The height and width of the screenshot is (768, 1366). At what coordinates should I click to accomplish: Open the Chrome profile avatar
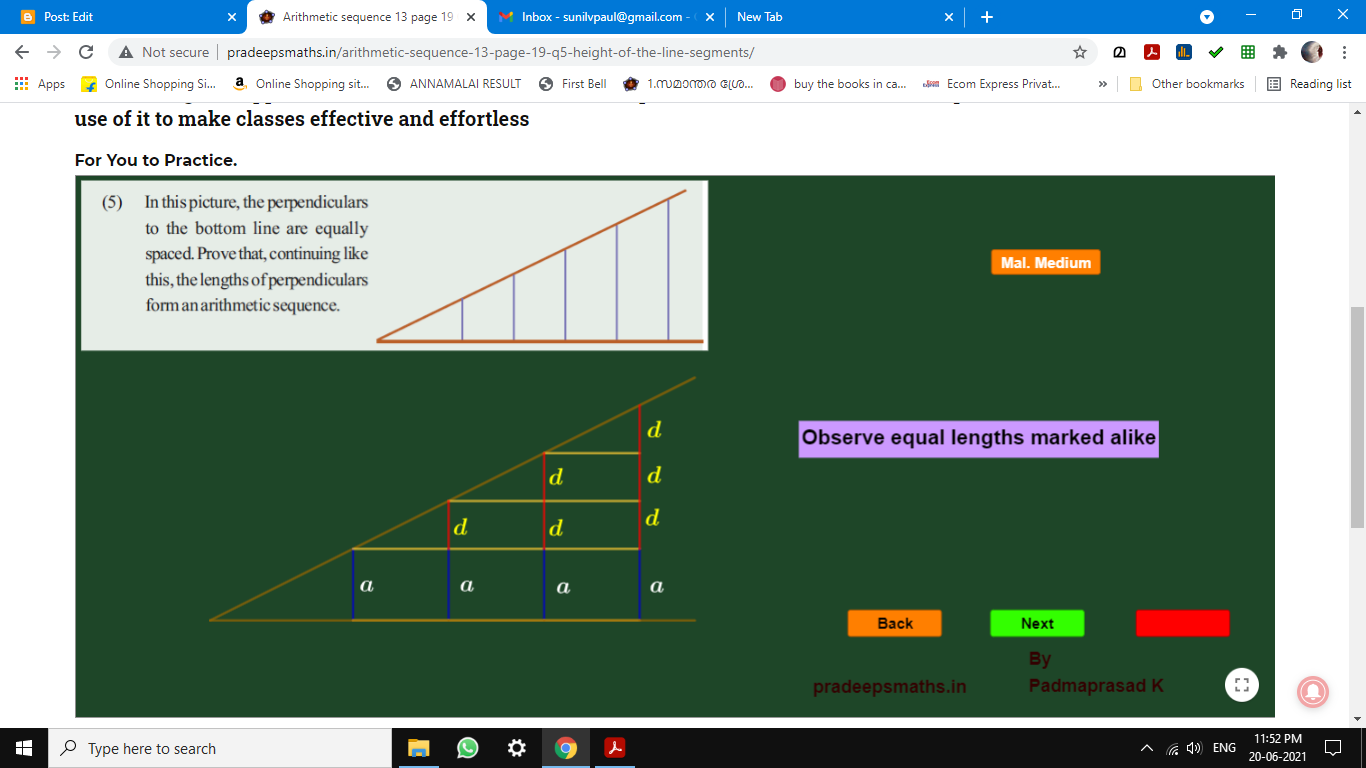click(1311, 52)
